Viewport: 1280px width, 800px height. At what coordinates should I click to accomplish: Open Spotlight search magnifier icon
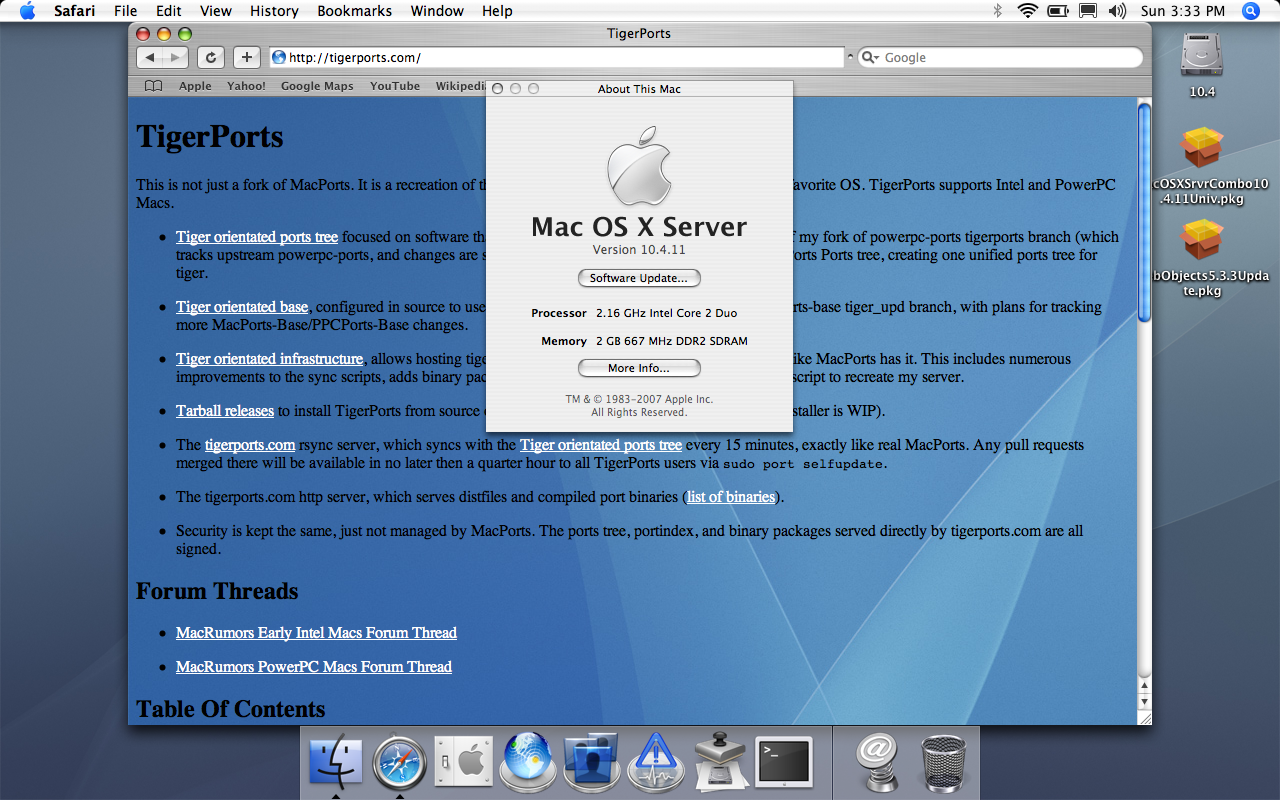[x=1250, y=11]
